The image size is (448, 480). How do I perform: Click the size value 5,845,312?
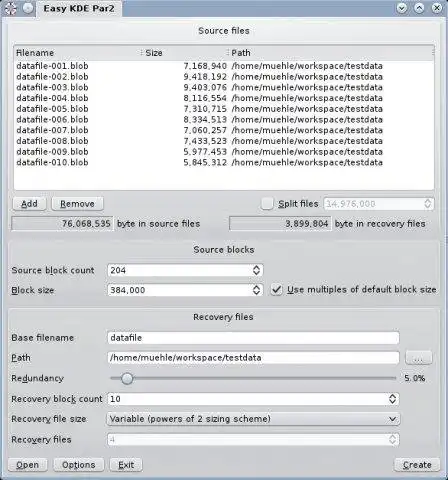pyautogui.click(x=205, y=162)
